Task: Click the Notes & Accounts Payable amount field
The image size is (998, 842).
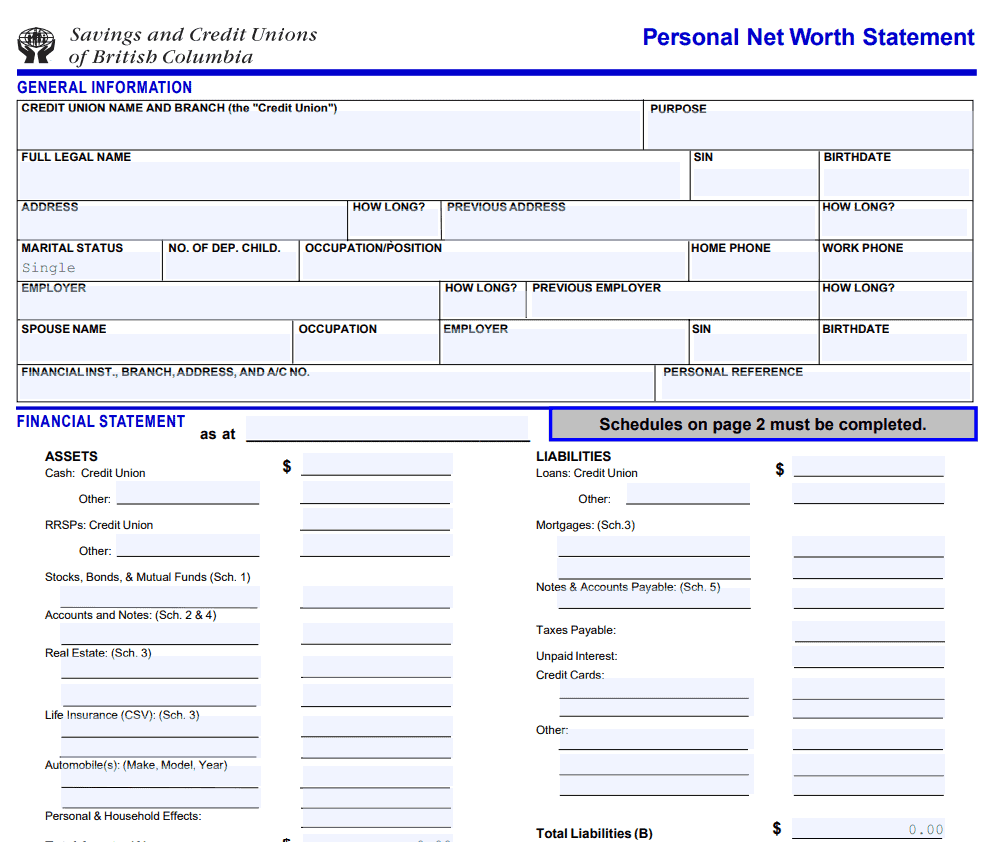Action: point(869,599)
